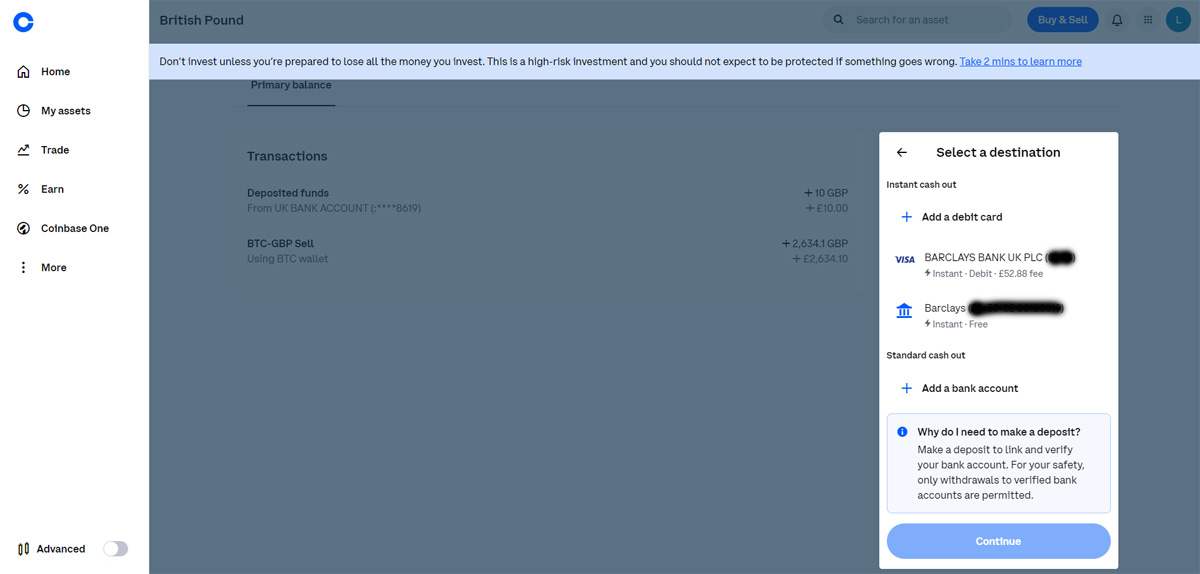Click the Advanced candlestick icon
The width and height of the screenshot is (1200, 574).
coord(23,549)
